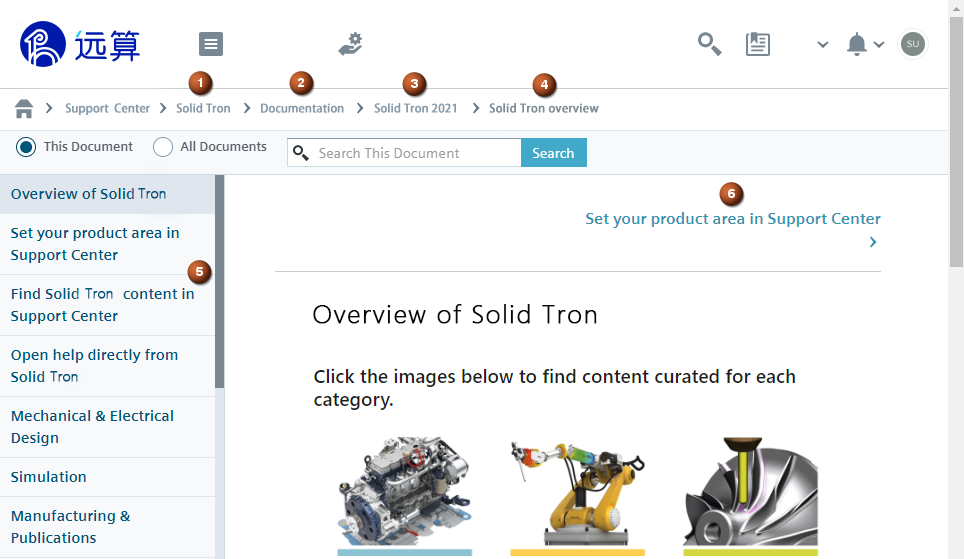
Task: Open the SU user avatar
Action: [x=912, y=44]
